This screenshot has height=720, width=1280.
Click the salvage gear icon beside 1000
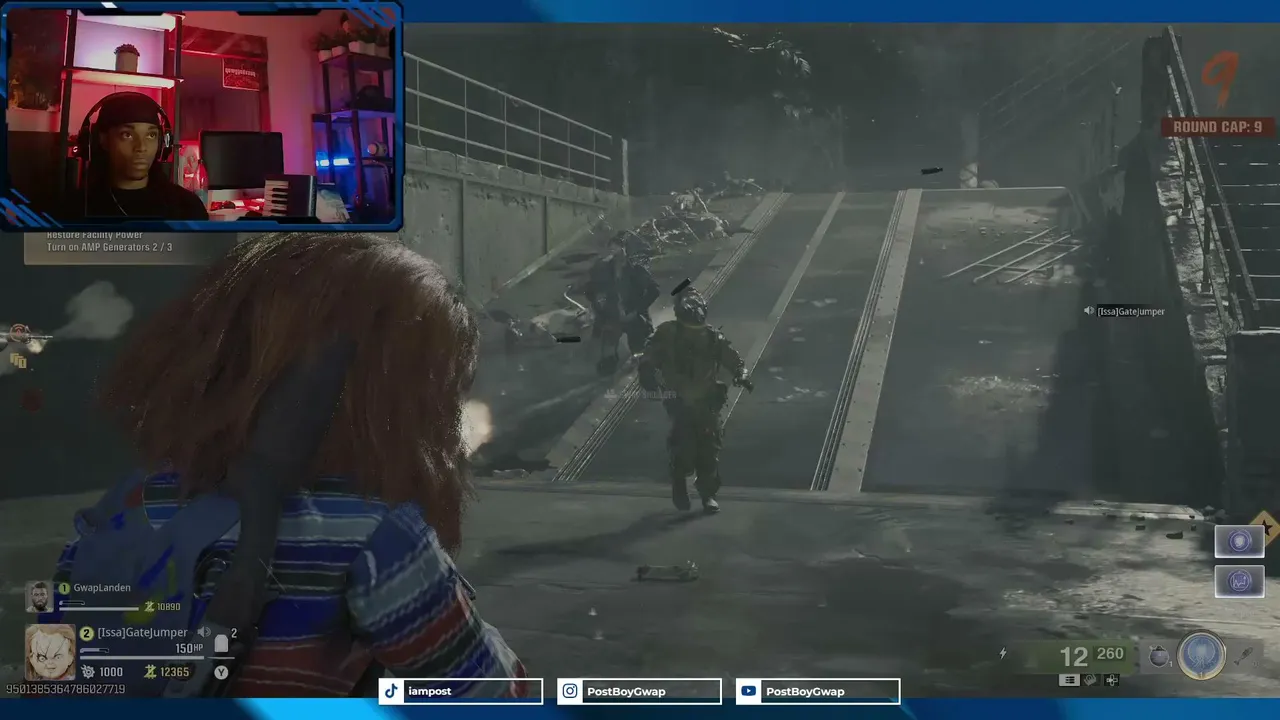(87, 672)
